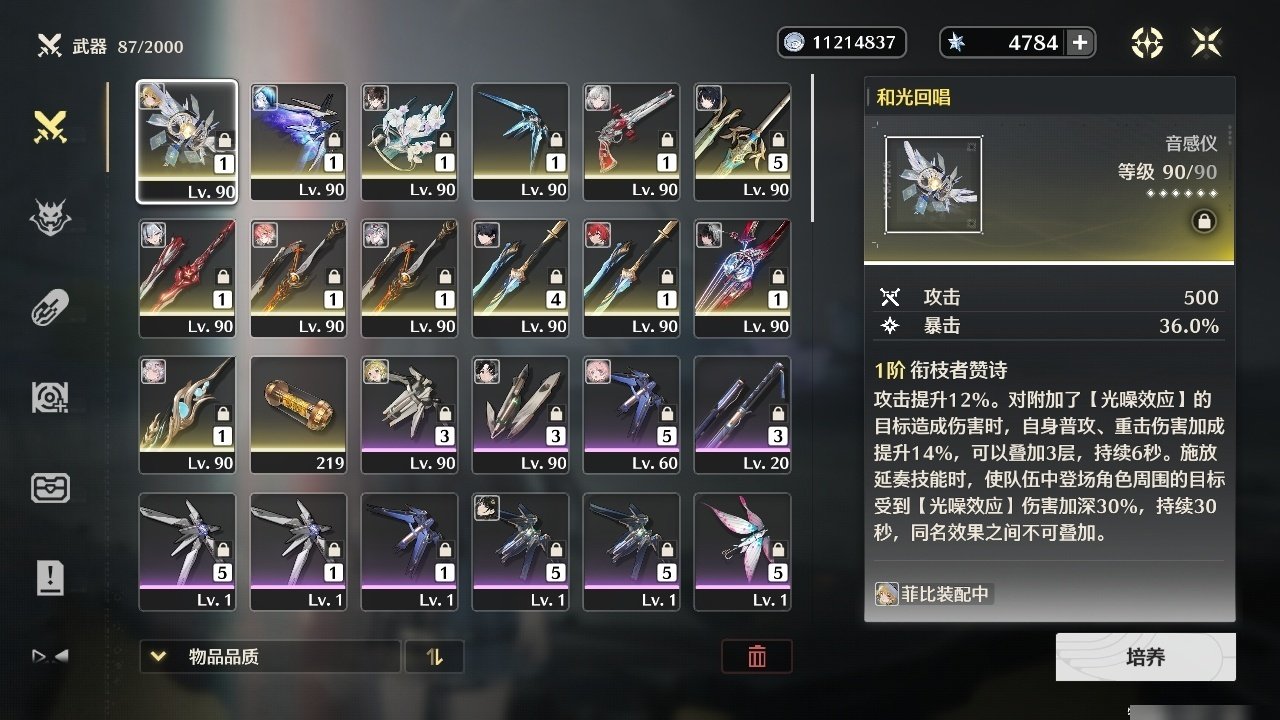Click the shell credit currency counter 11214837
The height and width of the screenshot is (720, 1280).
click(842, 42)
